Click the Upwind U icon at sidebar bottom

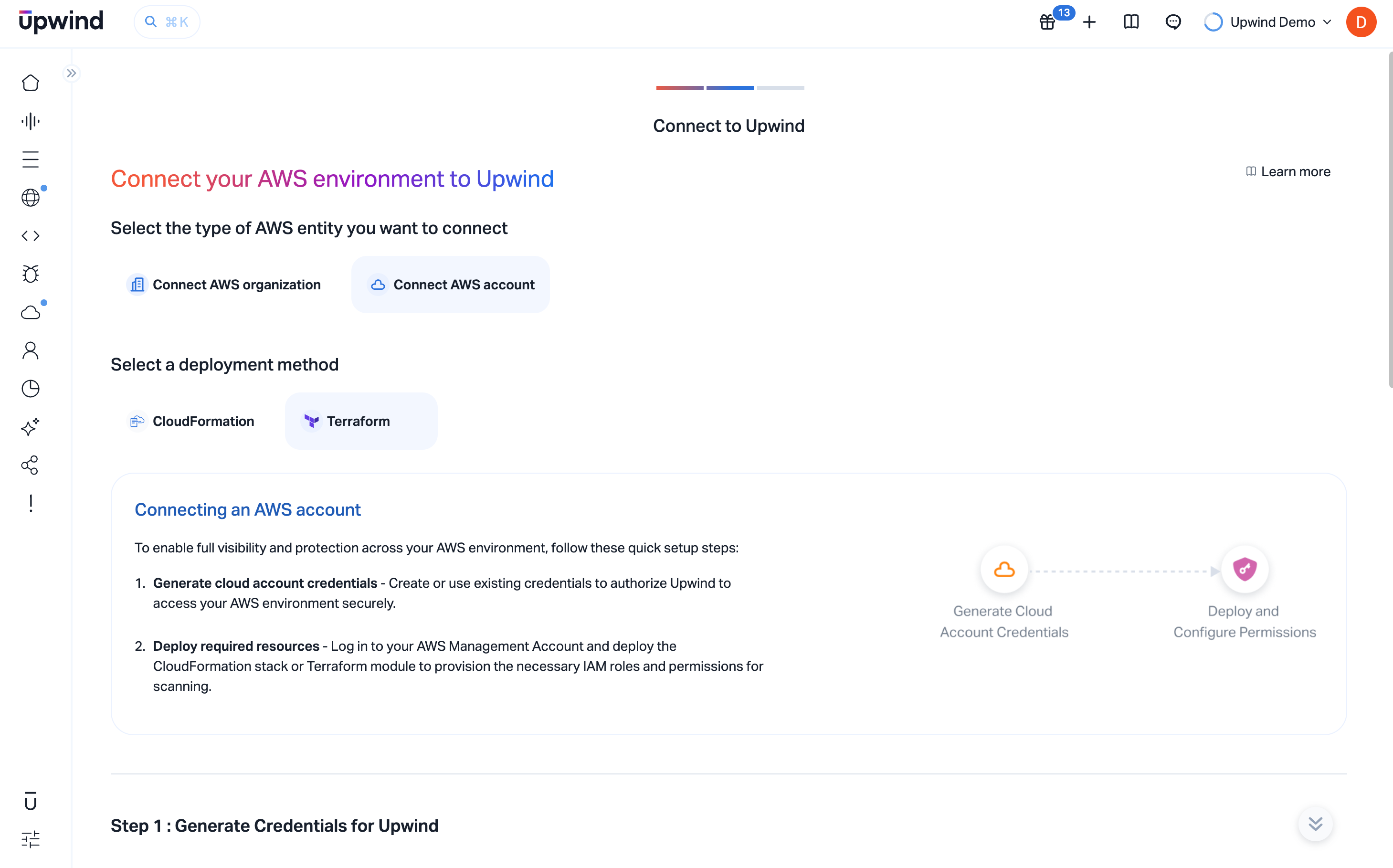31,802
